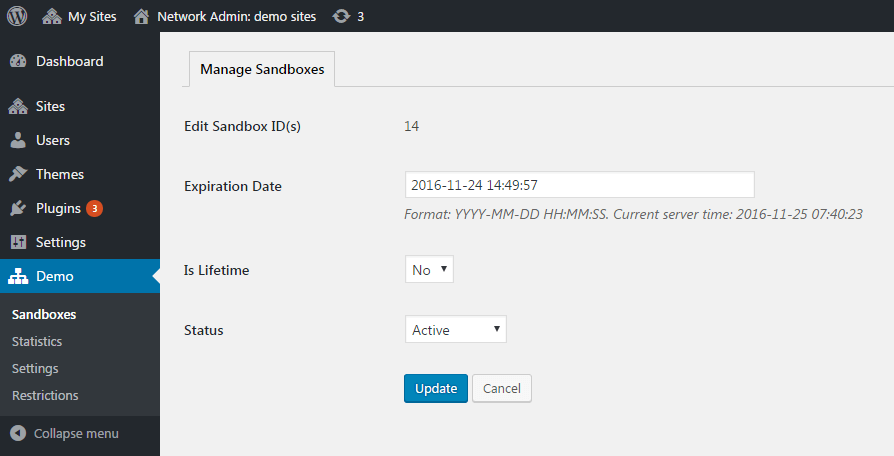894x456 pixels.
Task: Open the Settings sliders icon in sidebar
Action: 18,242
